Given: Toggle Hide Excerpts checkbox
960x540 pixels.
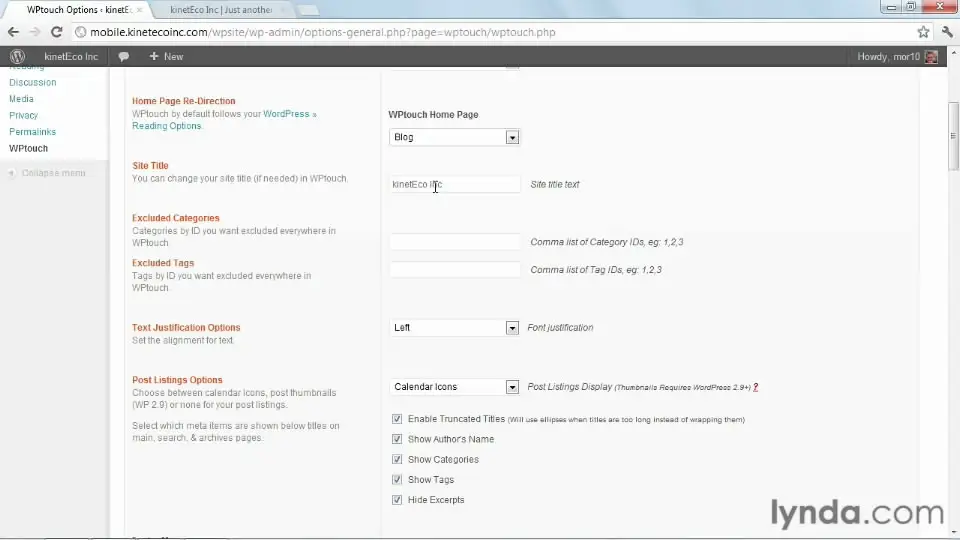Looking at the screenshot, I should click(397, 500).
